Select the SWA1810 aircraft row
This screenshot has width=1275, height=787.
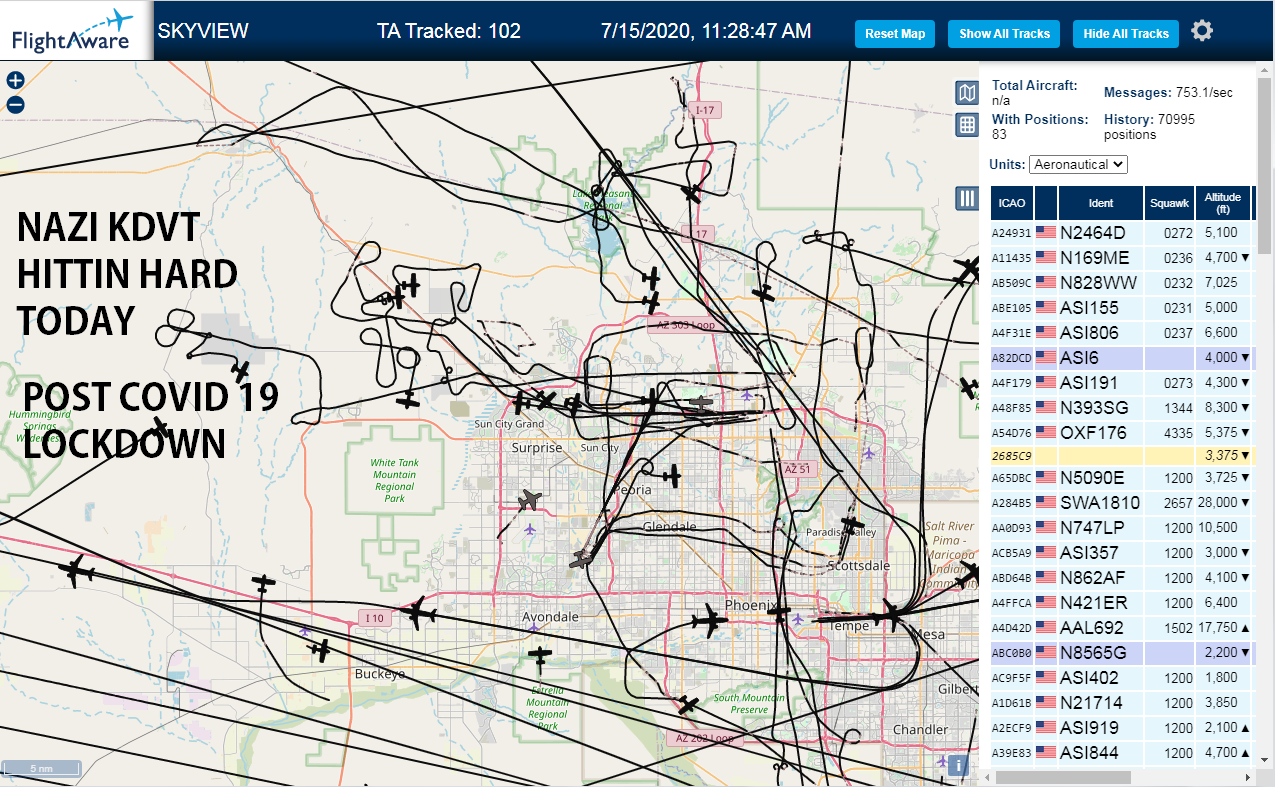(1121, 502)
